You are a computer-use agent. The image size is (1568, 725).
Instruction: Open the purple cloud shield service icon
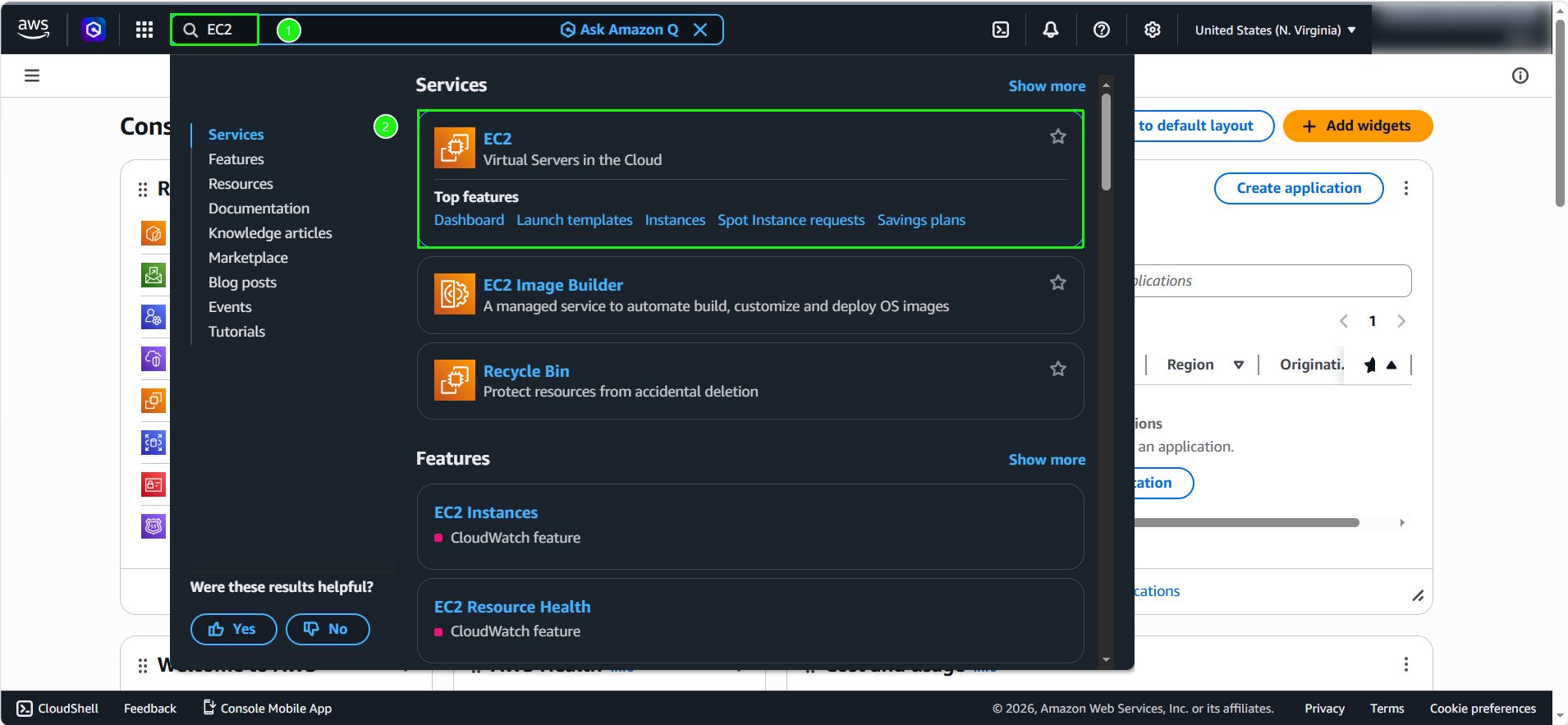[154, 359]
